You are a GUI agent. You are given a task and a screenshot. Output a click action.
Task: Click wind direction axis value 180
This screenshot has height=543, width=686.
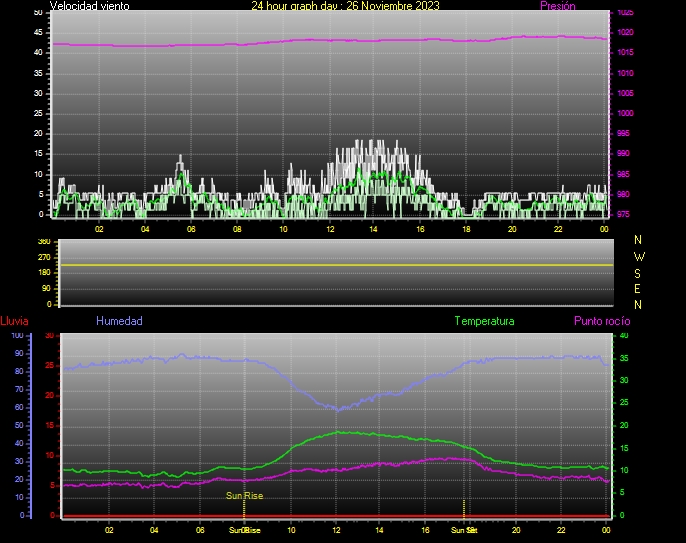(x=44, y=273)
